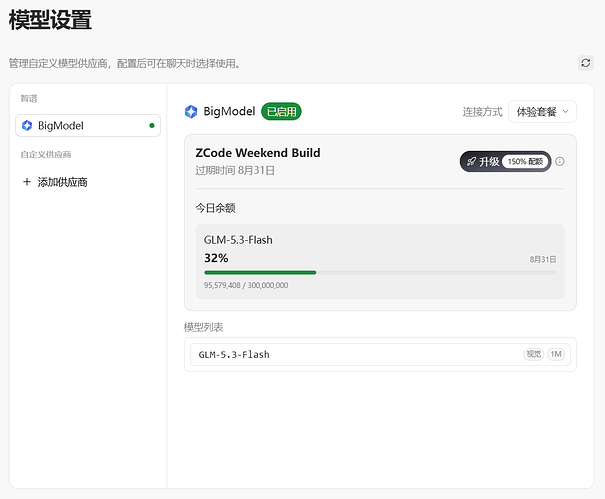Click the plus icon for 添加供应商
The height and width of the screenshot is (499, 605).
pos(27,182)
